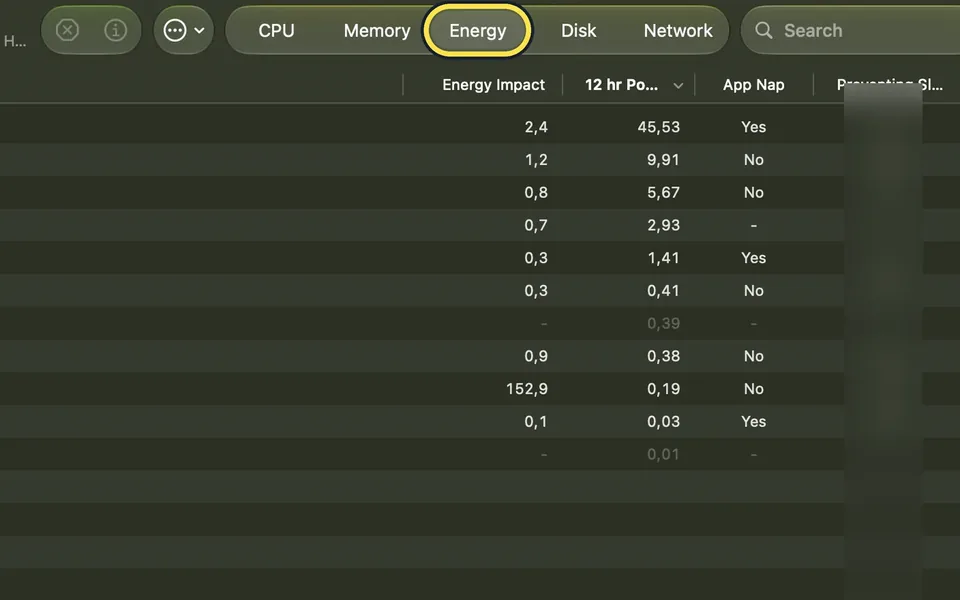The height and width of the screenshot is (600, 960).
Task: Click the Energy Impact value 0,9
Action: click(x=536, y=356)
